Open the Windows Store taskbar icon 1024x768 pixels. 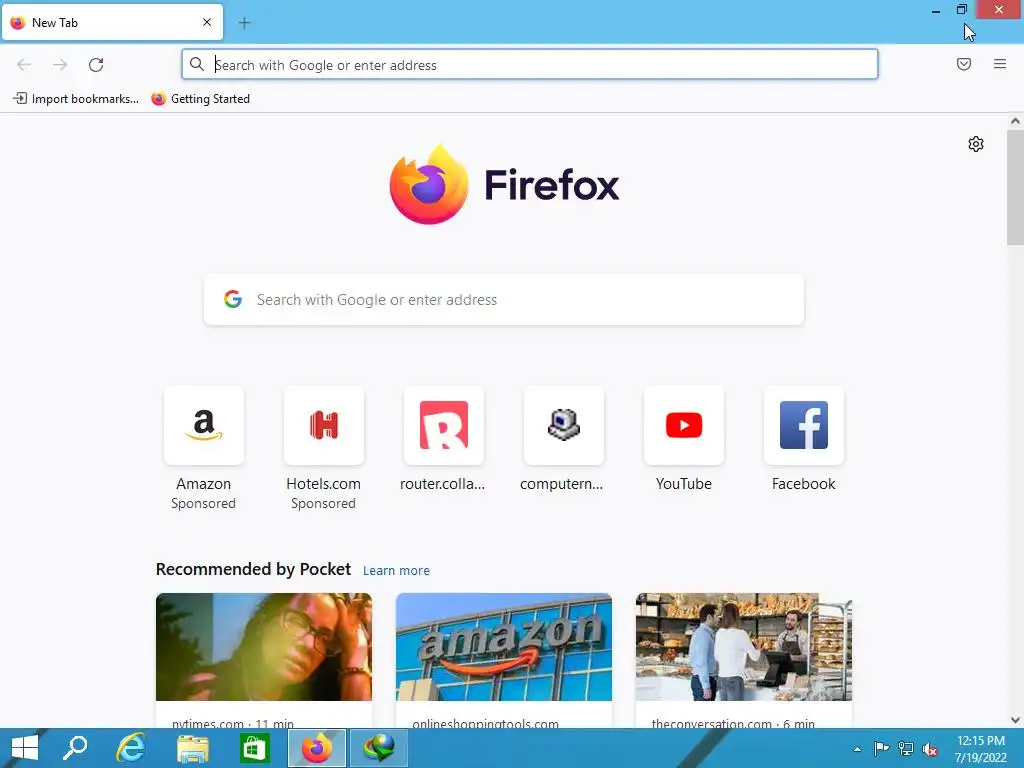[255, 748]
